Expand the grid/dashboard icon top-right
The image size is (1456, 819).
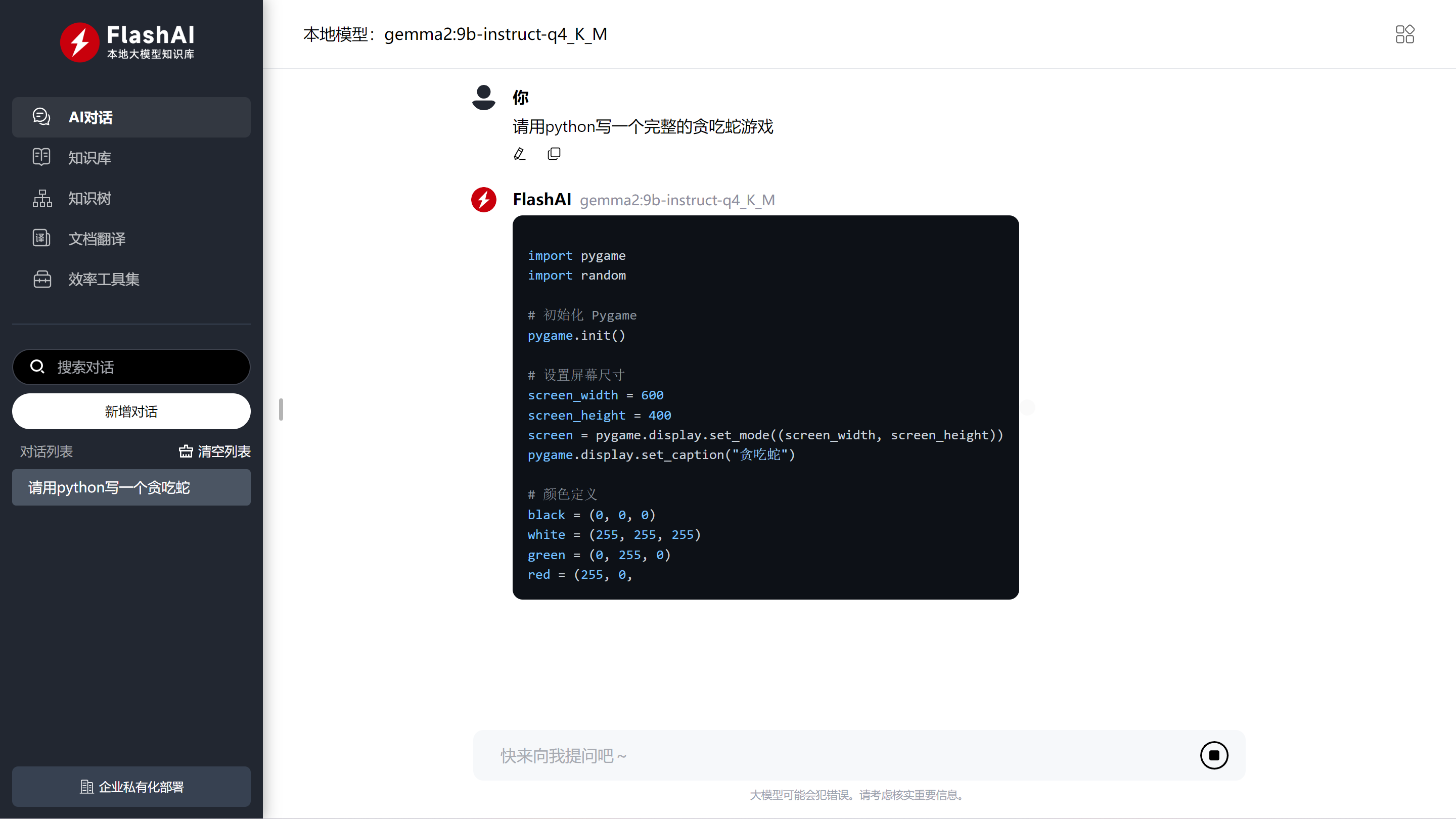pos(1405,34)
